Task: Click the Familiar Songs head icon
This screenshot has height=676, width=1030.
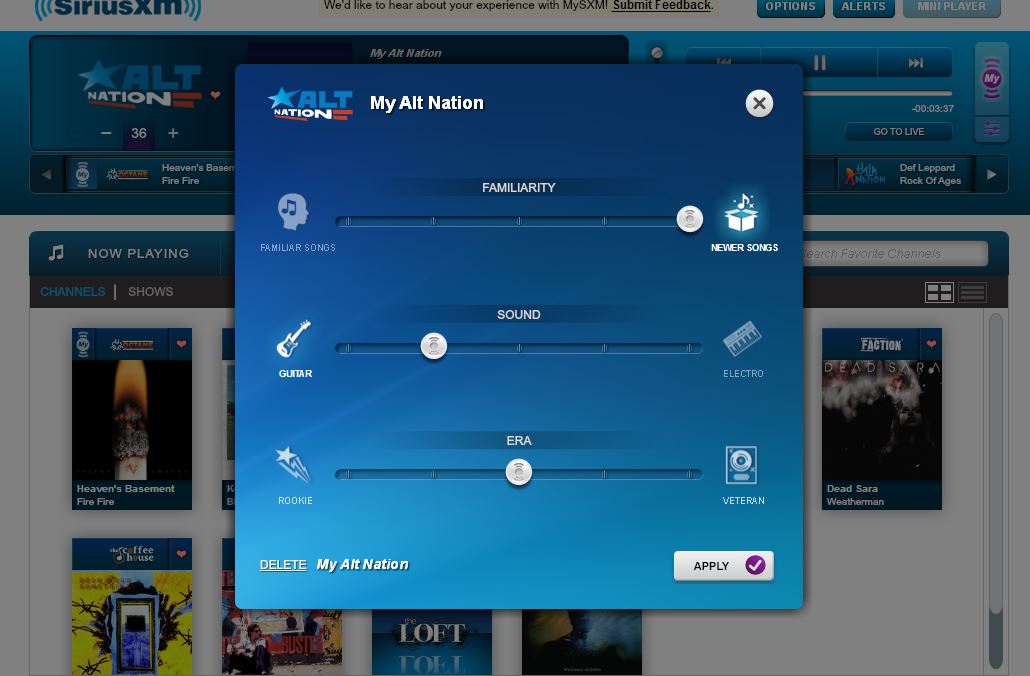Action: (292, 212)
